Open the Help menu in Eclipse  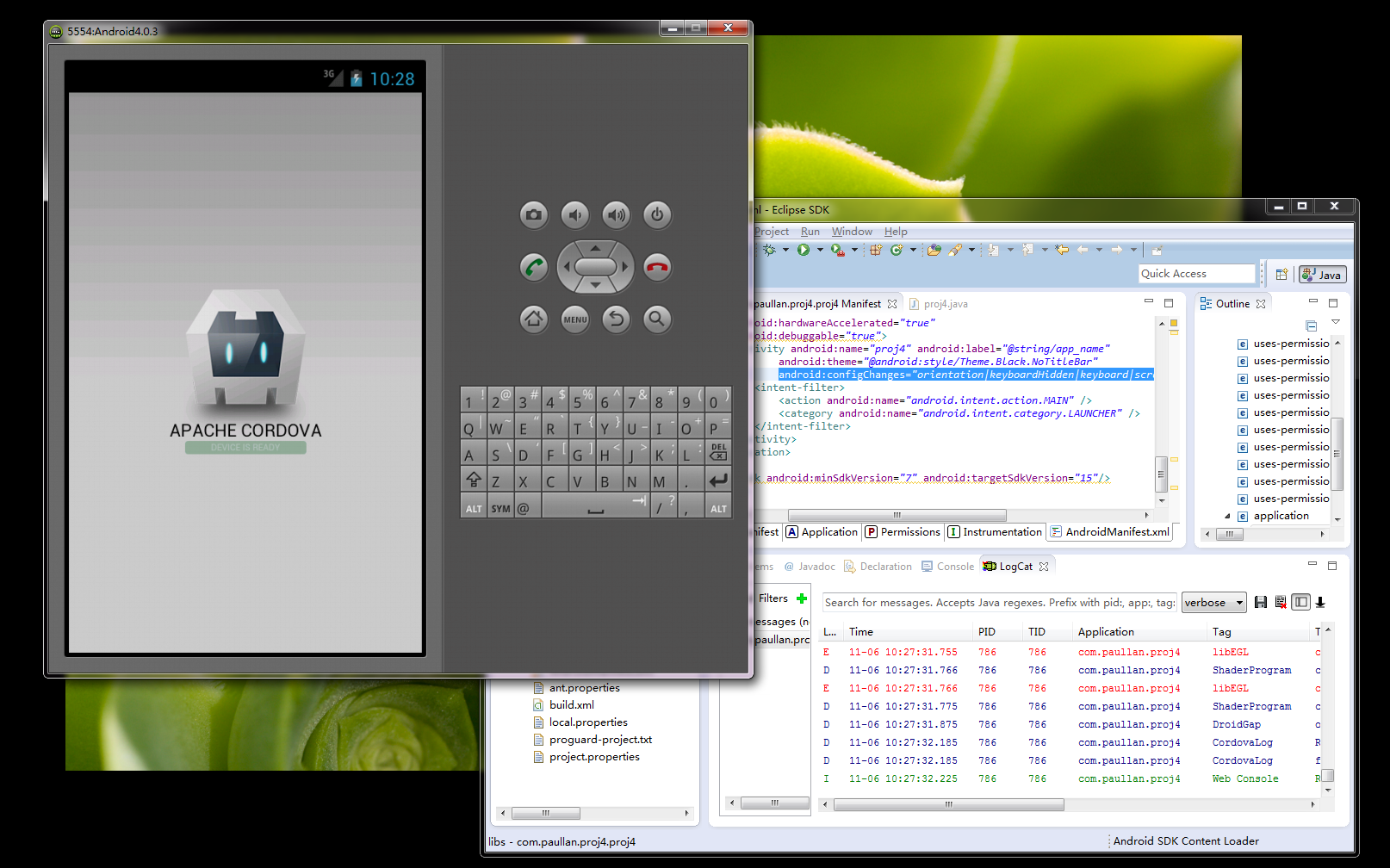896,232
